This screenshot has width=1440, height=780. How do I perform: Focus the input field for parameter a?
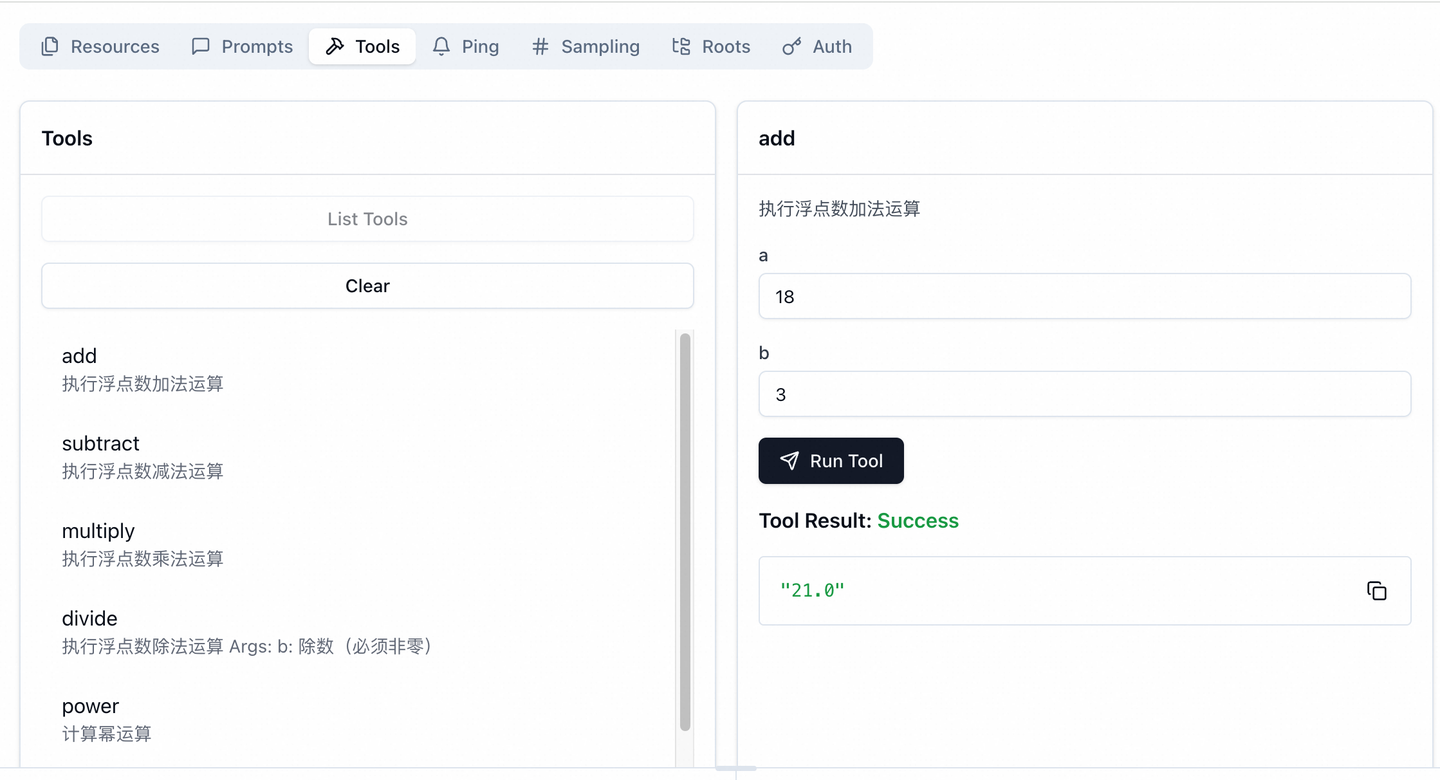point(1085,297)
